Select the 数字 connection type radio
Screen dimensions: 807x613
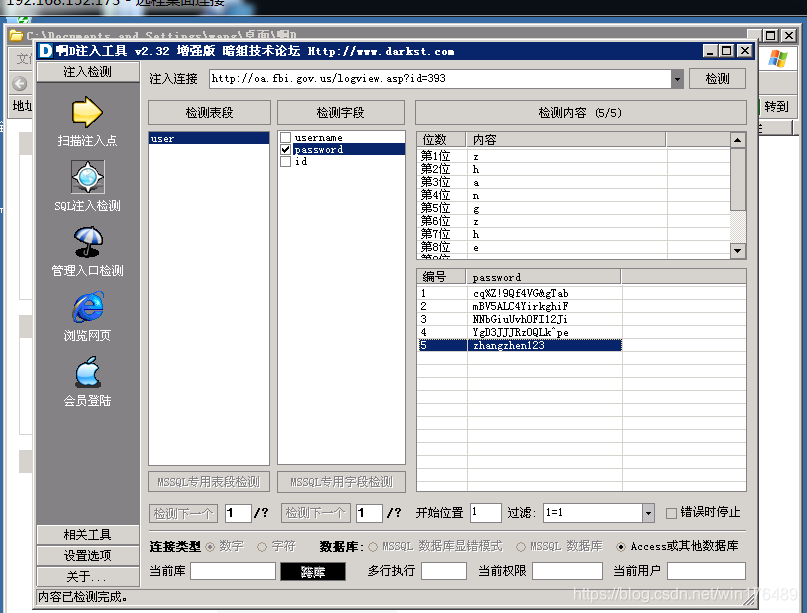(210, 547)
